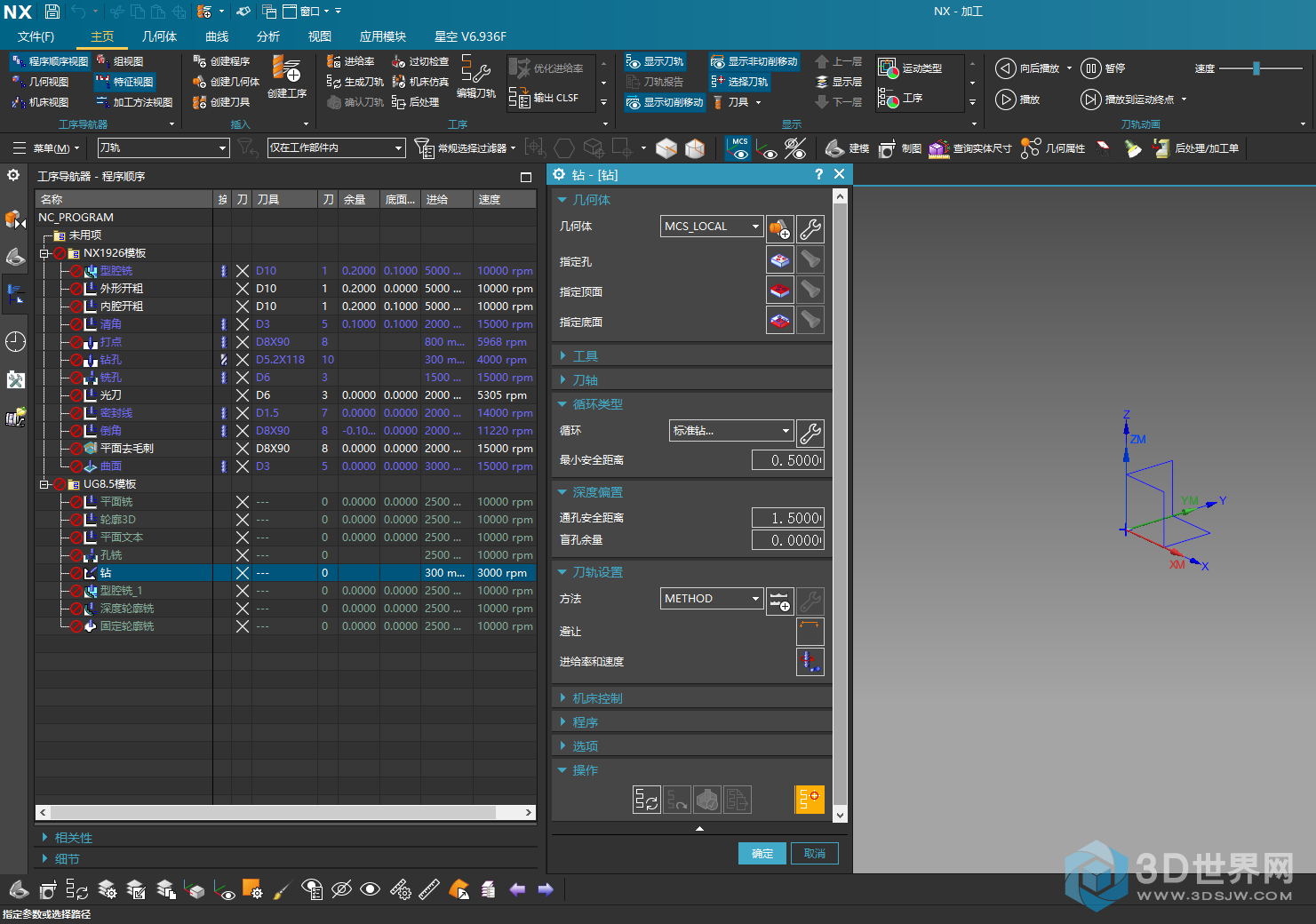Switch to the Geometry (几何体) ribbon tab

(159, 36)
